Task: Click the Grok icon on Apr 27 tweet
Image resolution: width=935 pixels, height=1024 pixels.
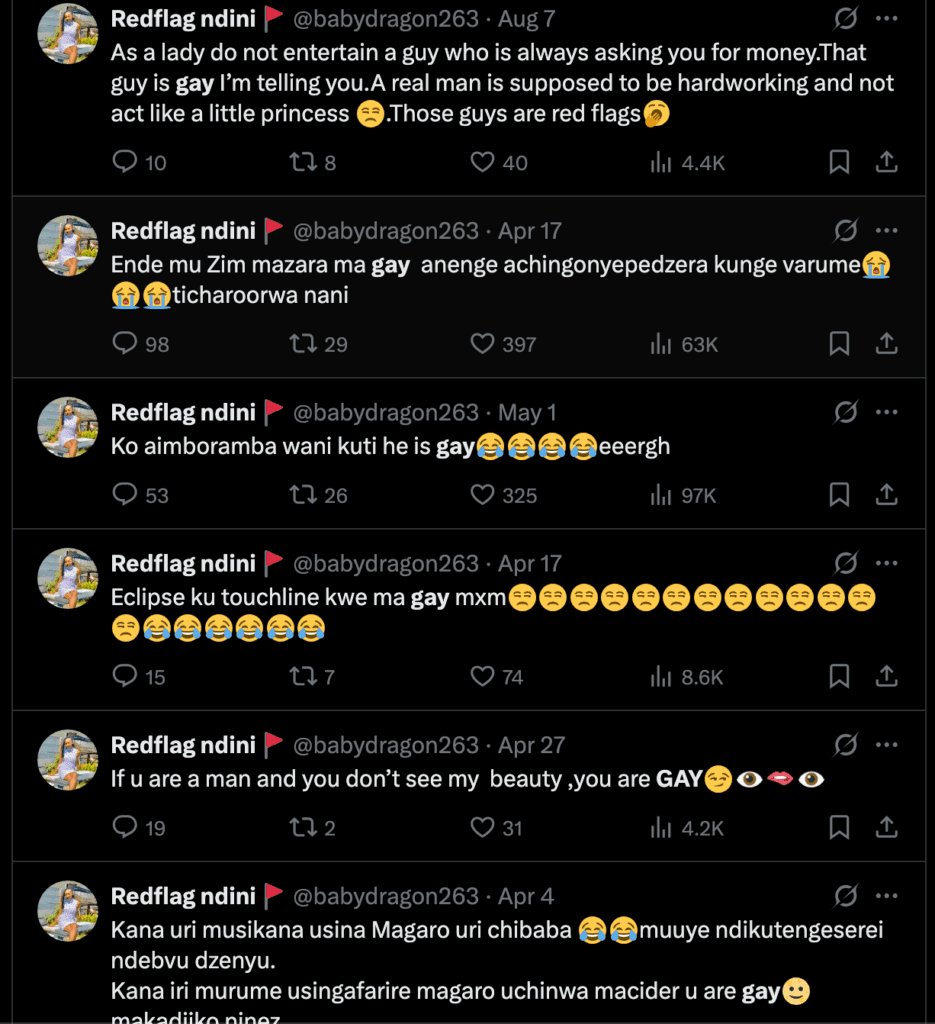Action: click(846, 745)
